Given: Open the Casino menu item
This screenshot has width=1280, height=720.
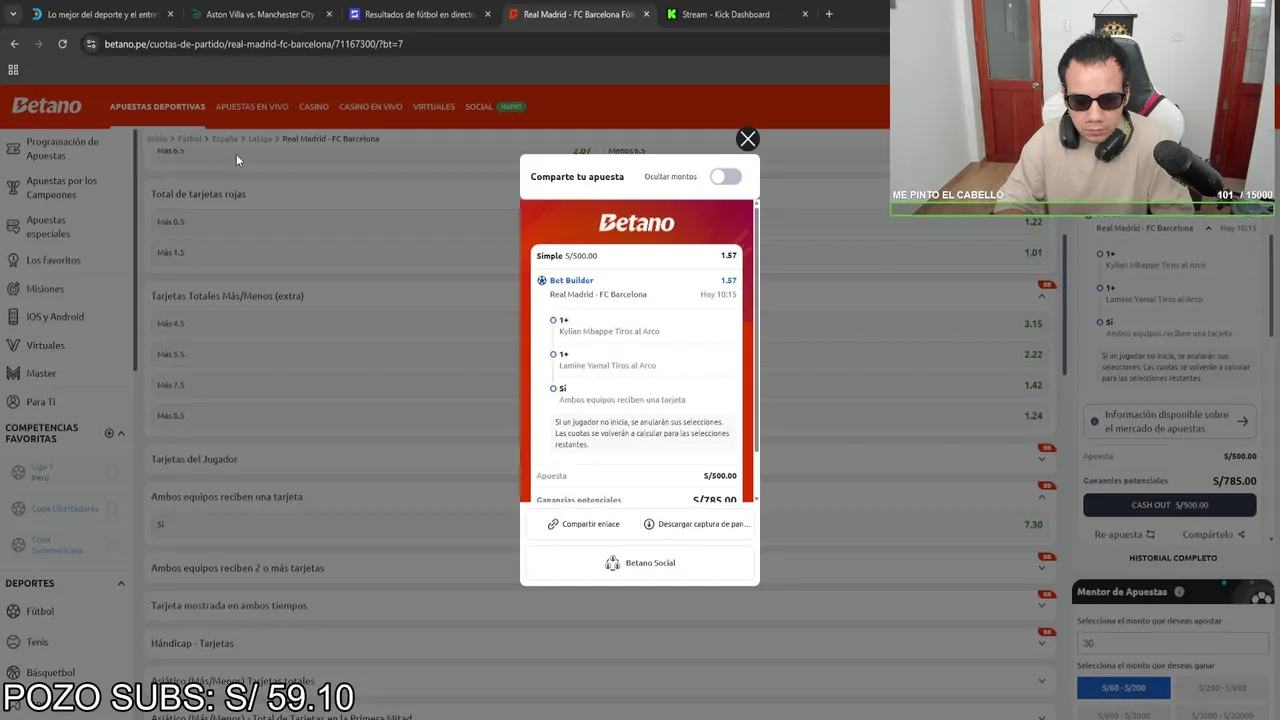Looking at the screenshot, I should coord(313,107).
